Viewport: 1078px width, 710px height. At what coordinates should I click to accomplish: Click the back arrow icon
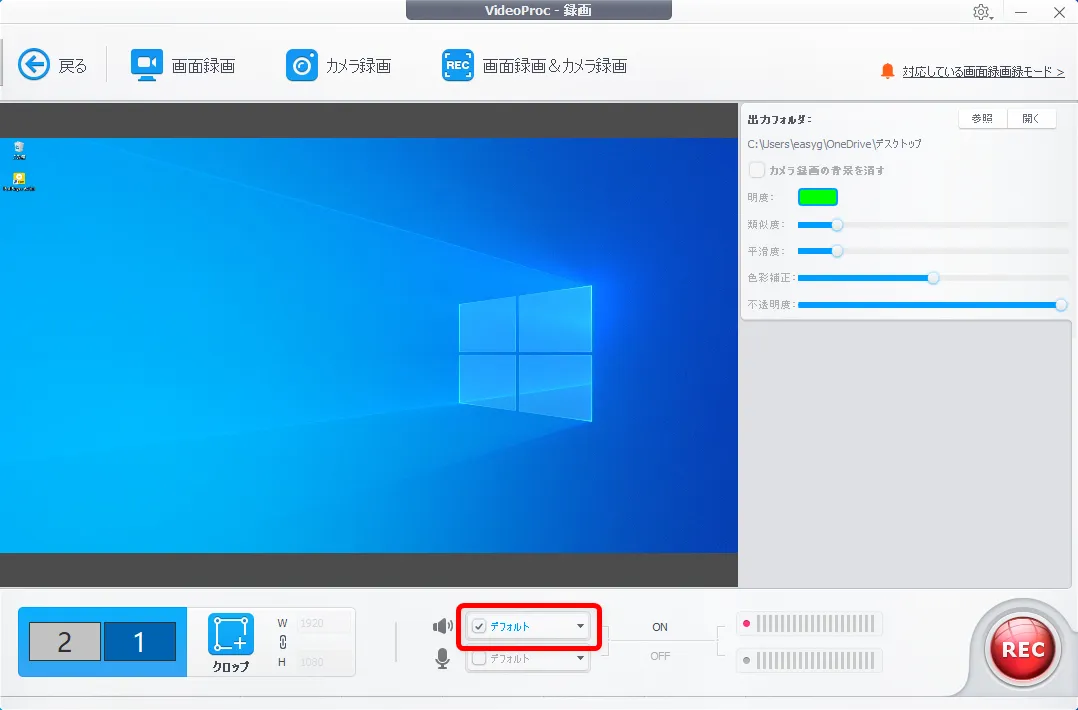pyautogui.click(x=34, y=65)
